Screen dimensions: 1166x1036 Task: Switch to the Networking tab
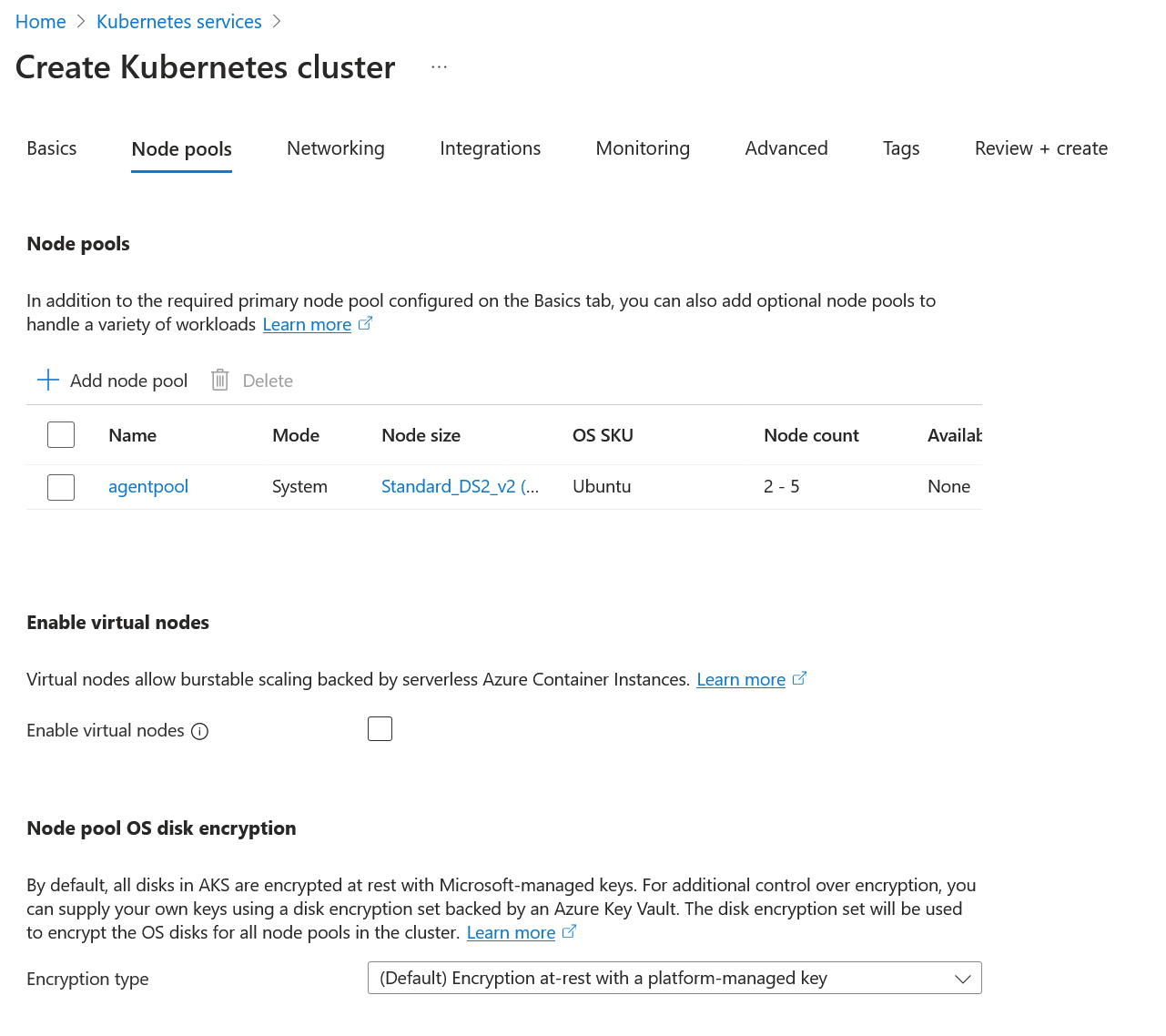pyautogui.click(x=336, y=148)
